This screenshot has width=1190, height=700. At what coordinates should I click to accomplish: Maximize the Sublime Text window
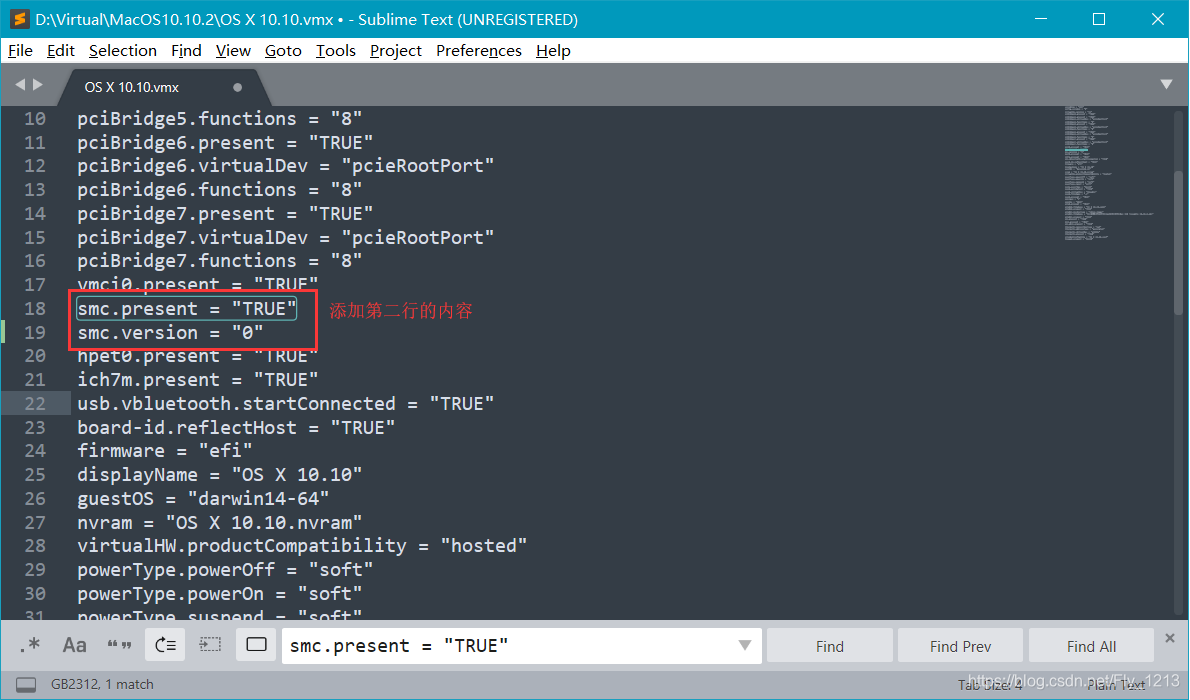(x=1098, y=19)
